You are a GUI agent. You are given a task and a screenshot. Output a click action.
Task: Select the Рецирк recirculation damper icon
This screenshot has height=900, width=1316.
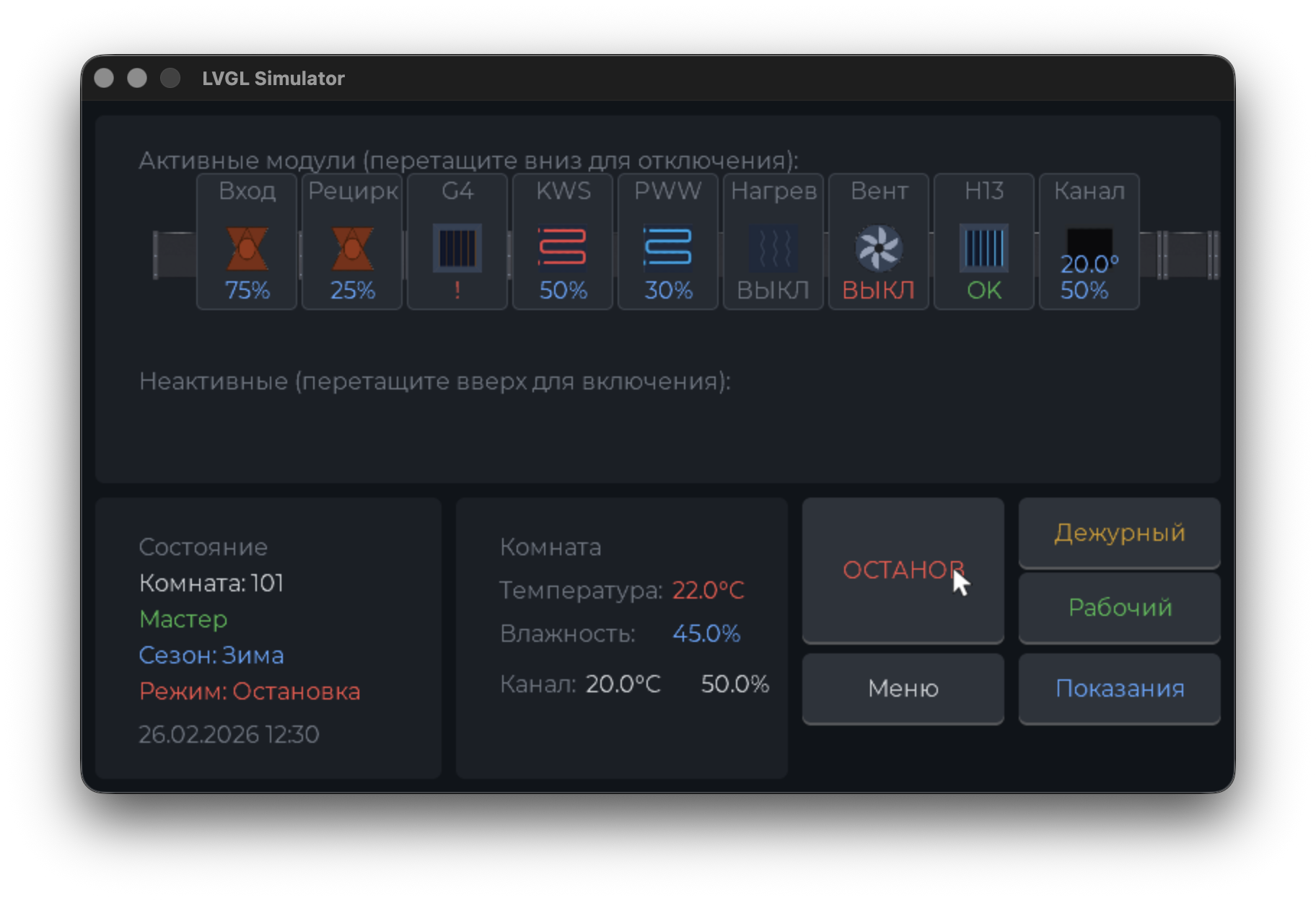(x=352, y=248)
